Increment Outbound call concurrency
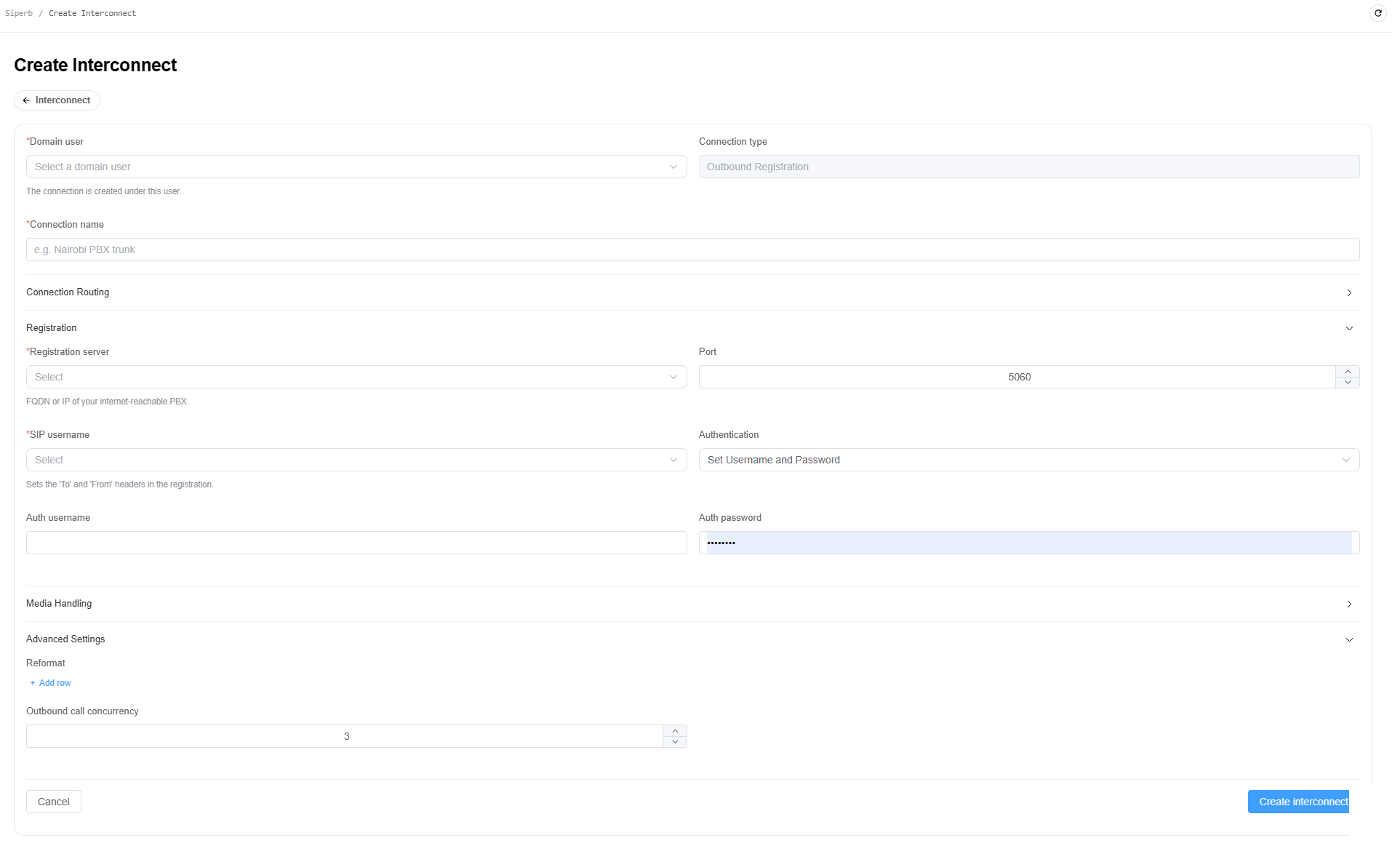 (675, 730)
